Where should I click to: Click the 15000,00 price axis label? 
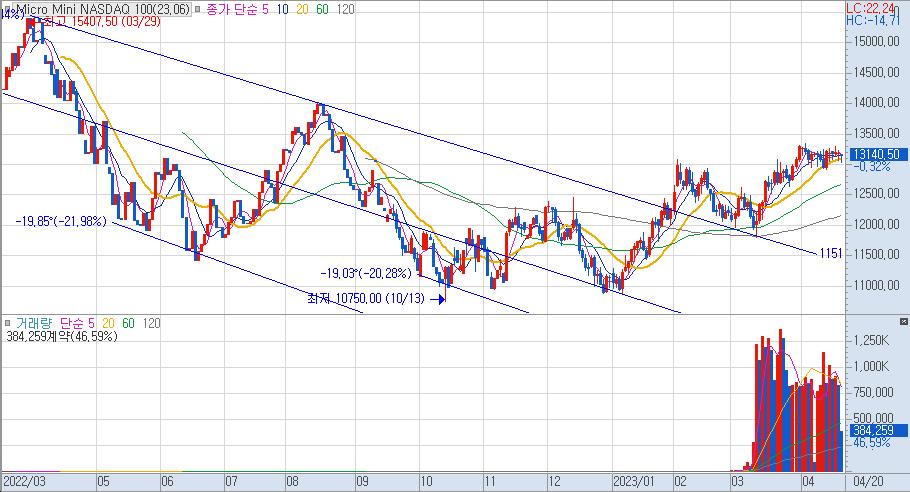[x=876, y=42]
